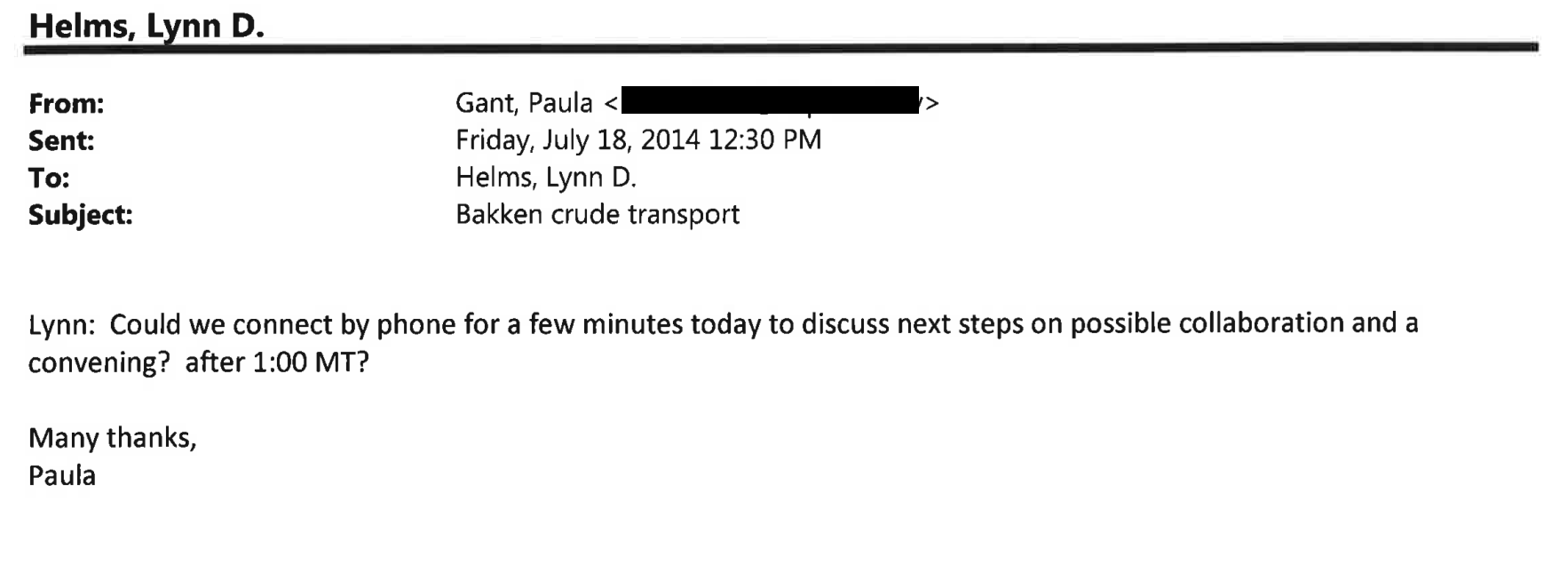Viewport: 1568px width, 581px height.
Task: Click the sent date Friday, July 18, 2014
Action: click(579, 140)
